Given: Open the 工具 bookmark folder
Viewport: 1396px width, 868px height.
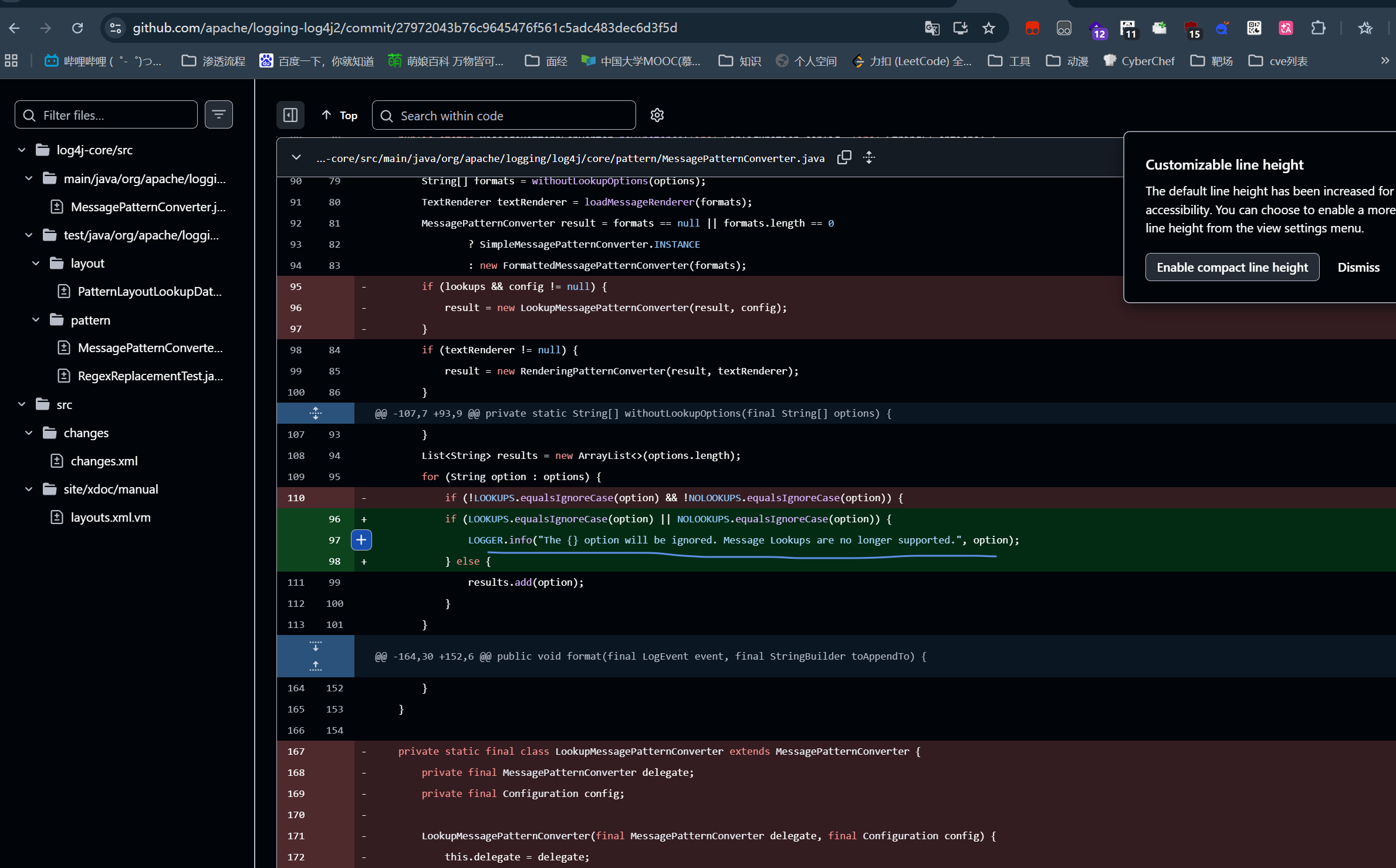Looking at the screenshot, I should click(1009, 60).
